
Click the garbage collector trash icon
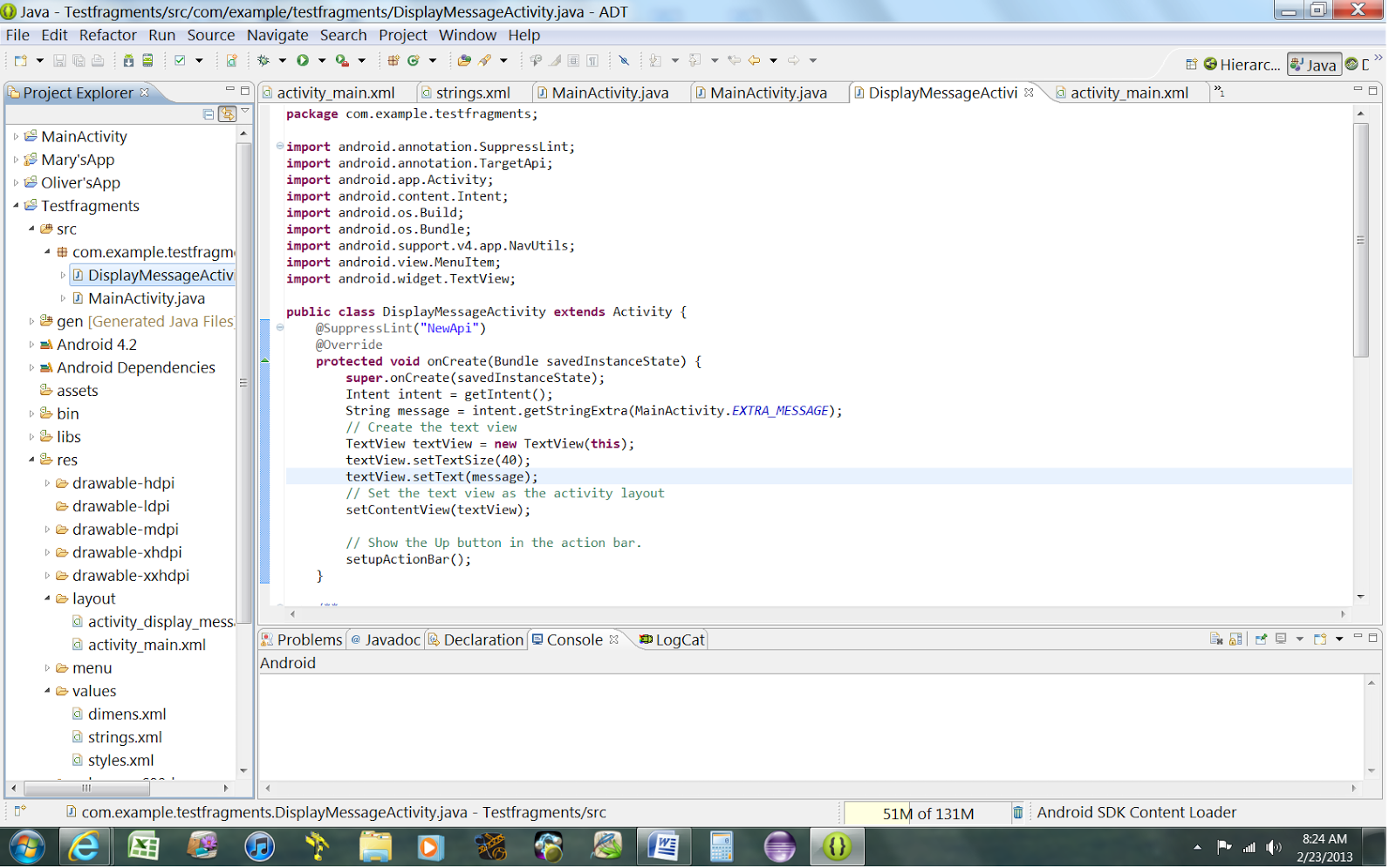[x=1017, y=813]
